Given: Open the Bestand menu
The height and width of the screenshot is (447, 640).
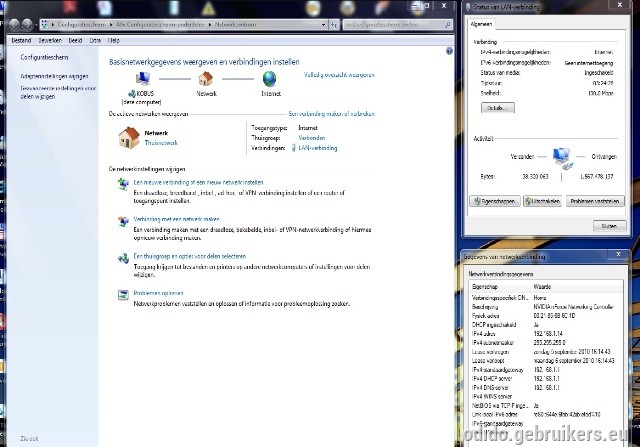Looking at the screenshot, I should (x=21, y=40).
